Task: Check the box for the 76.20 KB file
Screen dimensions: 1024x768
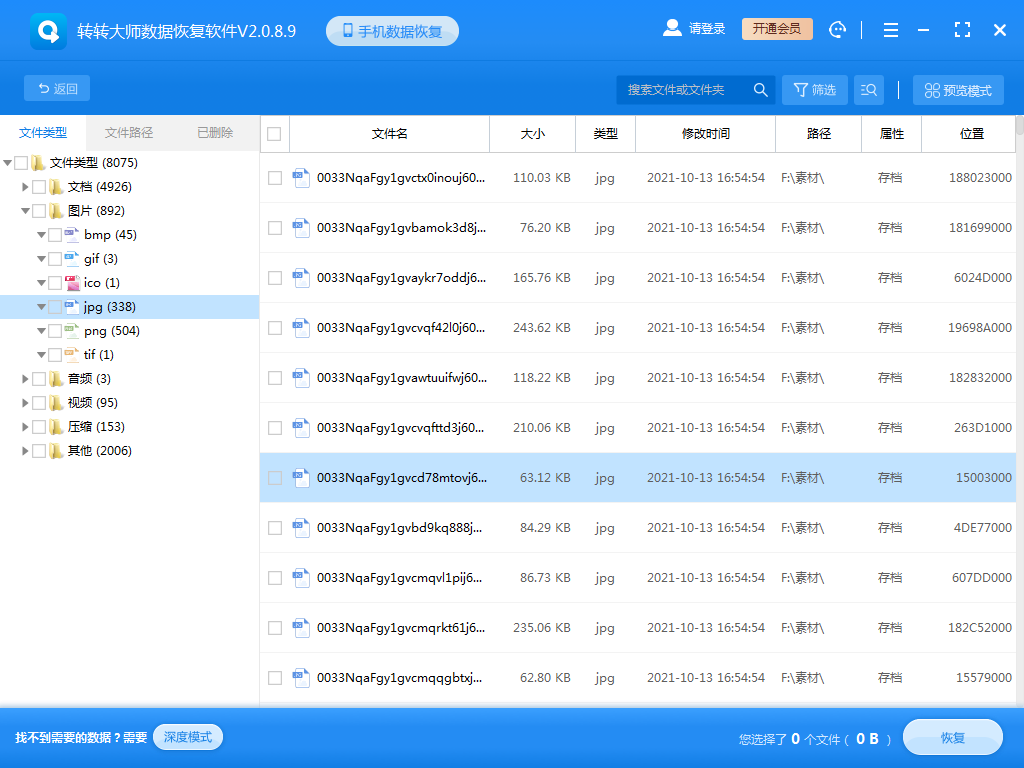Action: coord(275,227)
